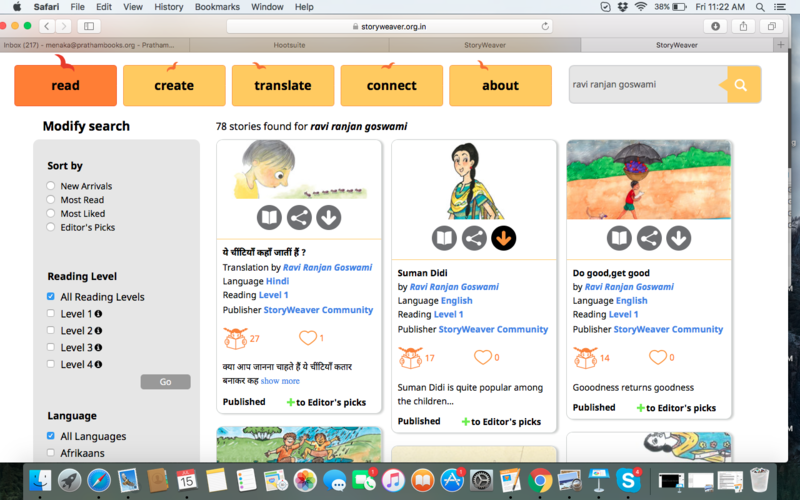Open the about section
This screenshot has width=800, height=500.
point(501,85)
